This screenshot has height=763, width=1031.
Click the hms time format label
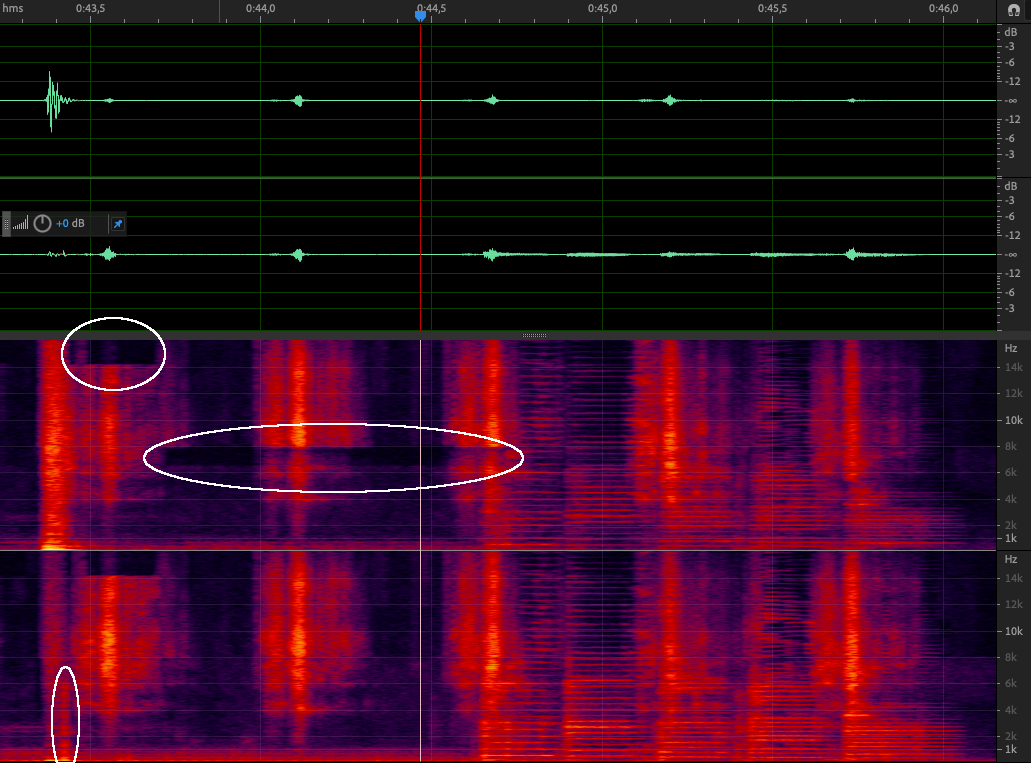12,8
